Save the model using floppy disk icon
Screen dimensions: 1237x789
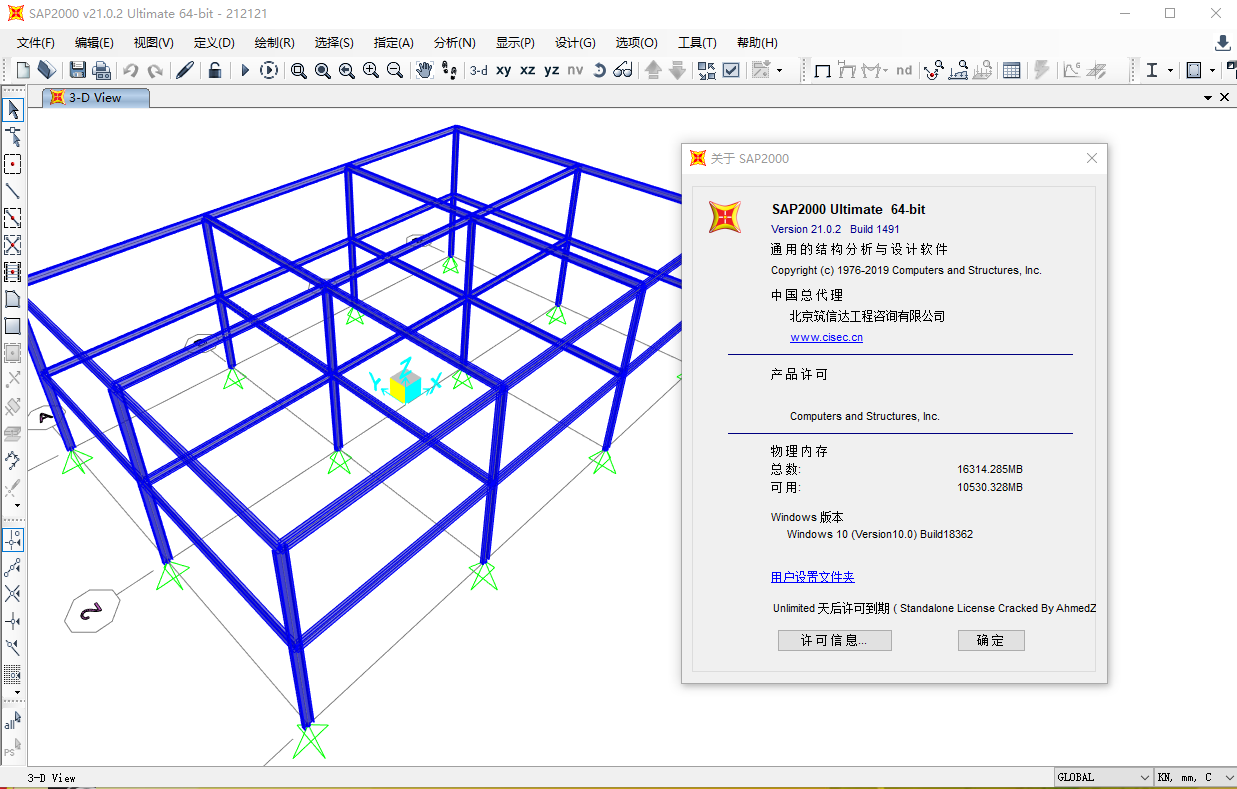coord(77,70)
